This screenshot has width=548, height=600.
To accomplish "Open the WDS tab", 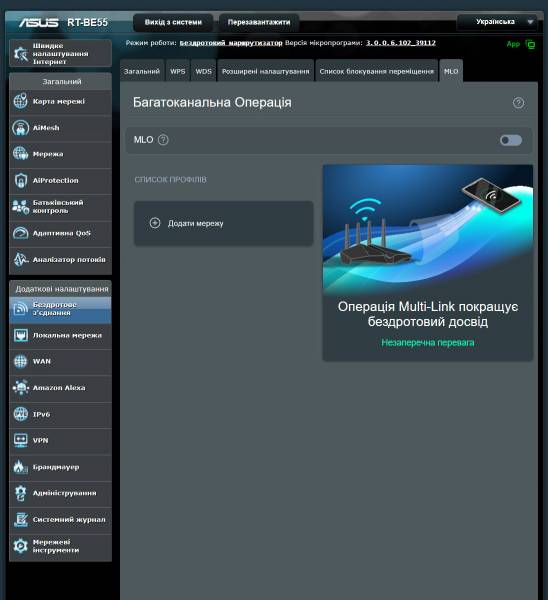I will [204, 71].
